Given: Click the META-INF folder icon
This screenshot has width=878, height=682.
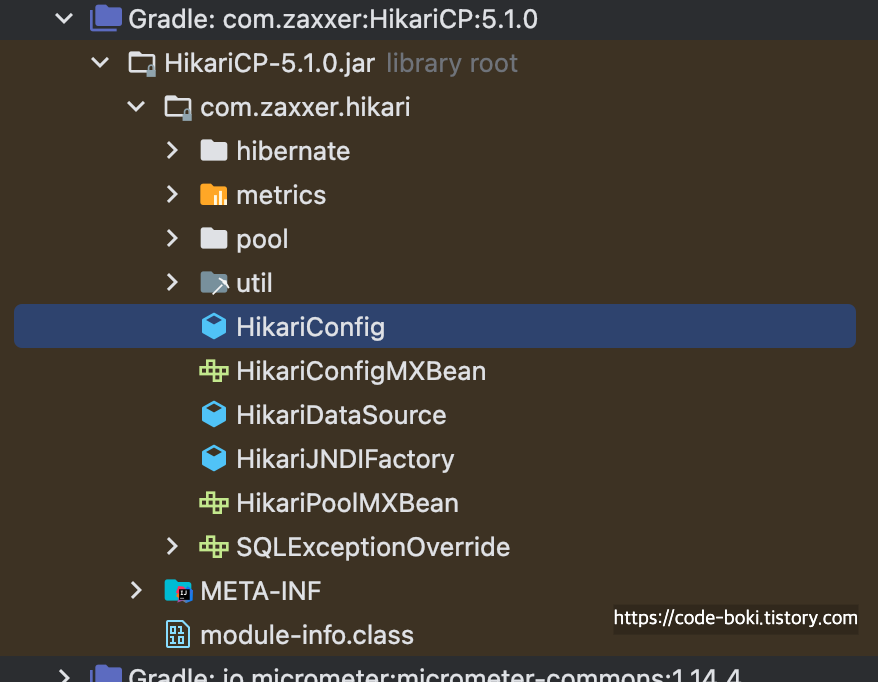Looking at the screenshot, I should click(x=179, y=591).
